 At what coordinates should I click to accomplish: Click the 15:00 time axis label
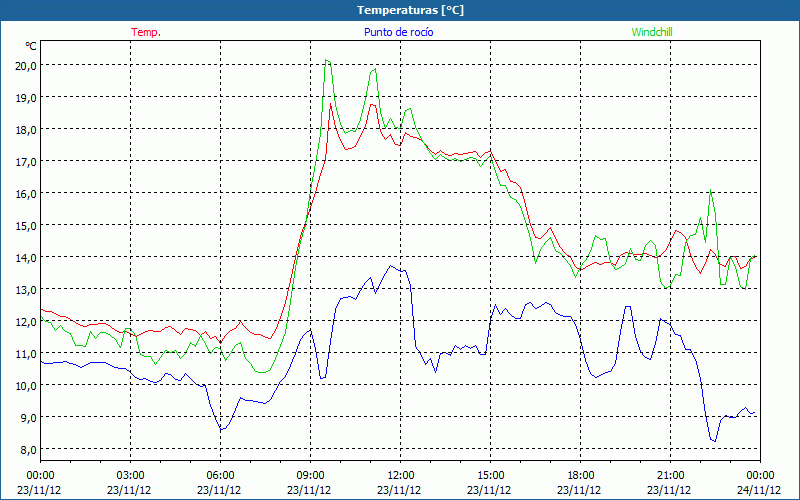491,475
